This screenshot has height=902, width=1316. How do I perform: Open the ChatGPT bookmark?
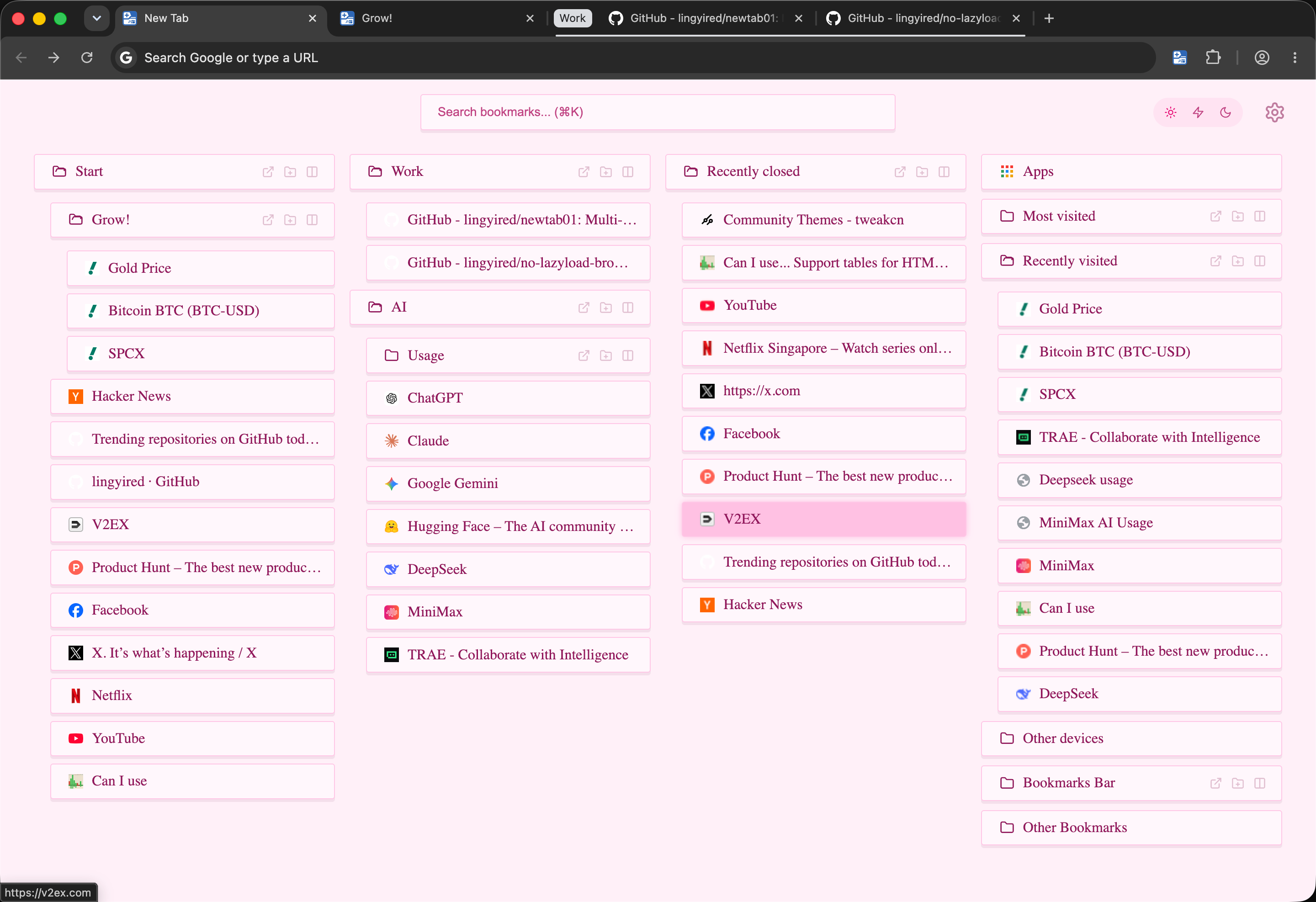pyautogui.click(x=508, y=398)
